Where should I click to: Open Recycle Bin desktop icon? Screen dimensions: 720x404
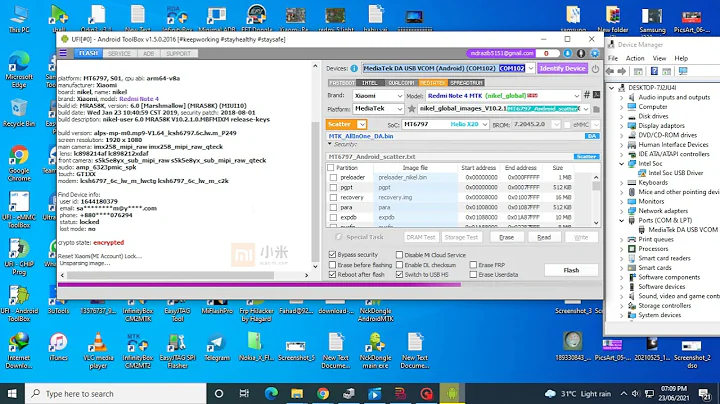pos(19,113)
